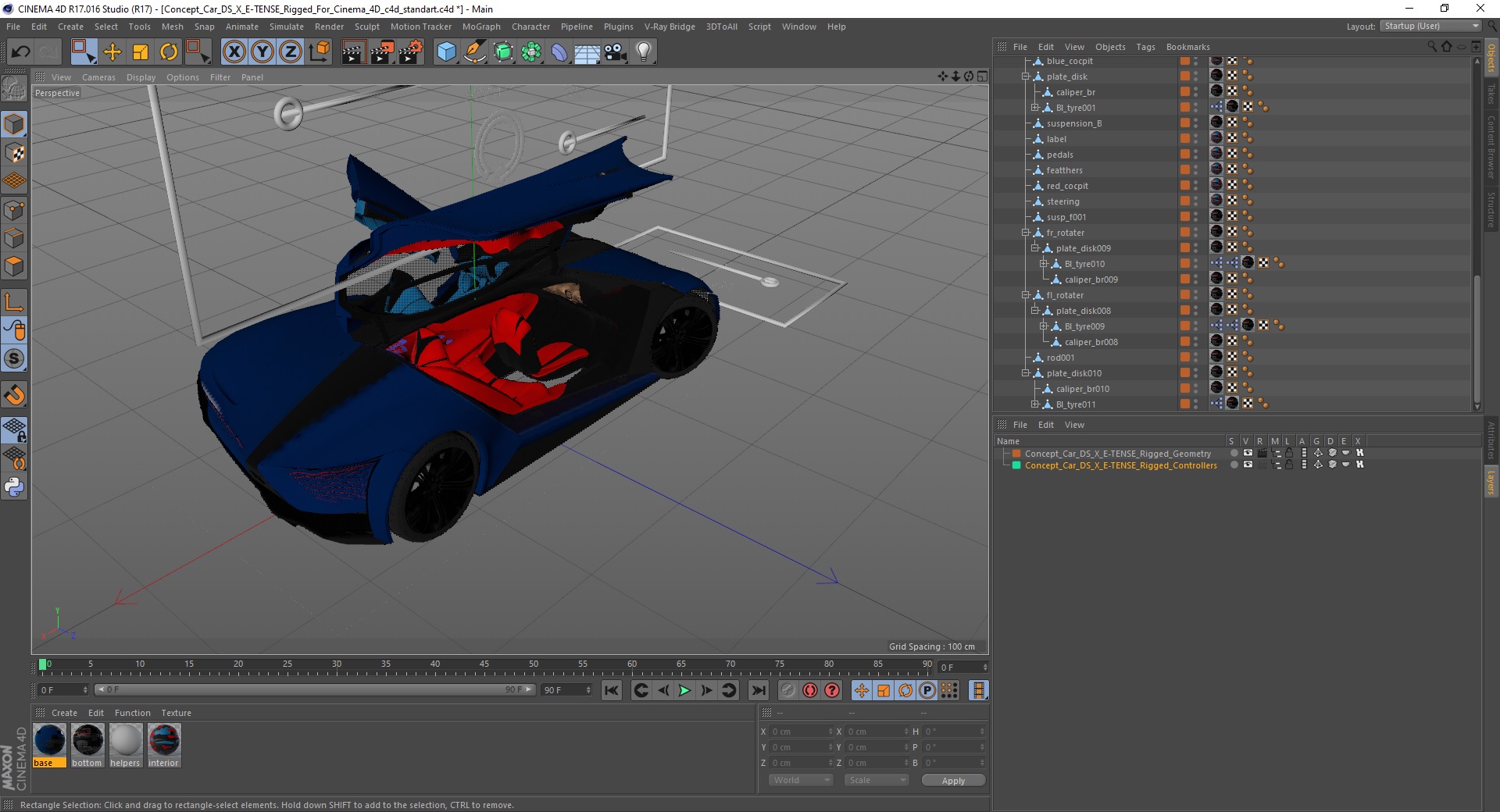Activate the Rotate tool

tap(169, 52)
